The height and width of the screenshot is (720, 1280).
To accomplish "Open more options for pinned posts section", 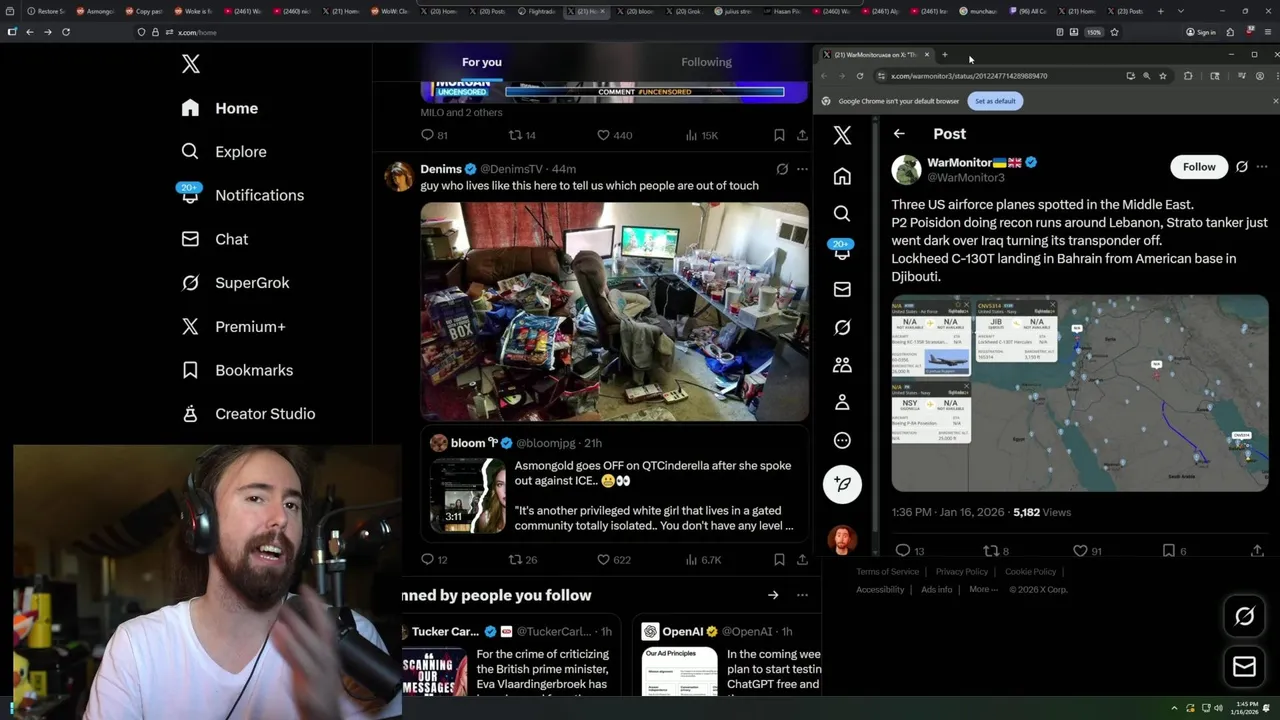I will [802, 595].
